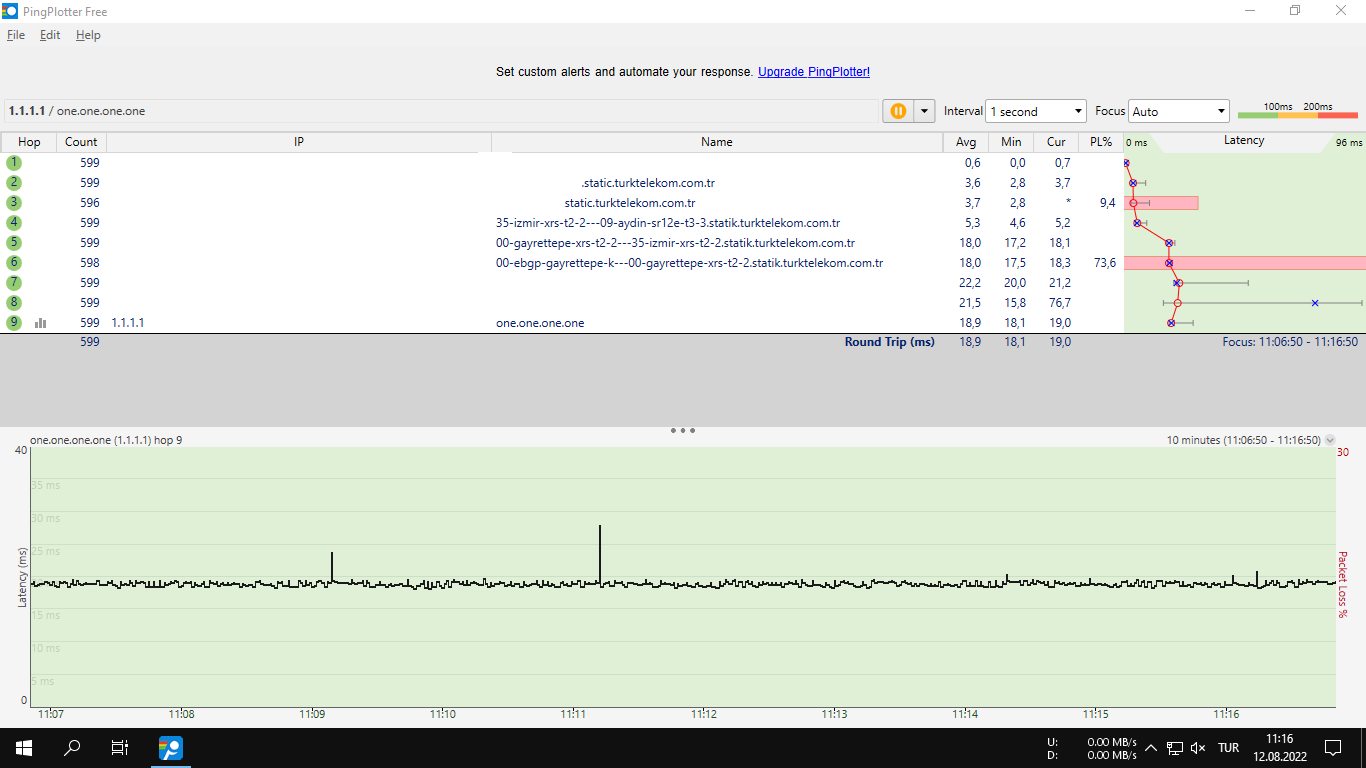Click the PingPlotter taskbar icon
1366x768 pixels.
[171, 748]
